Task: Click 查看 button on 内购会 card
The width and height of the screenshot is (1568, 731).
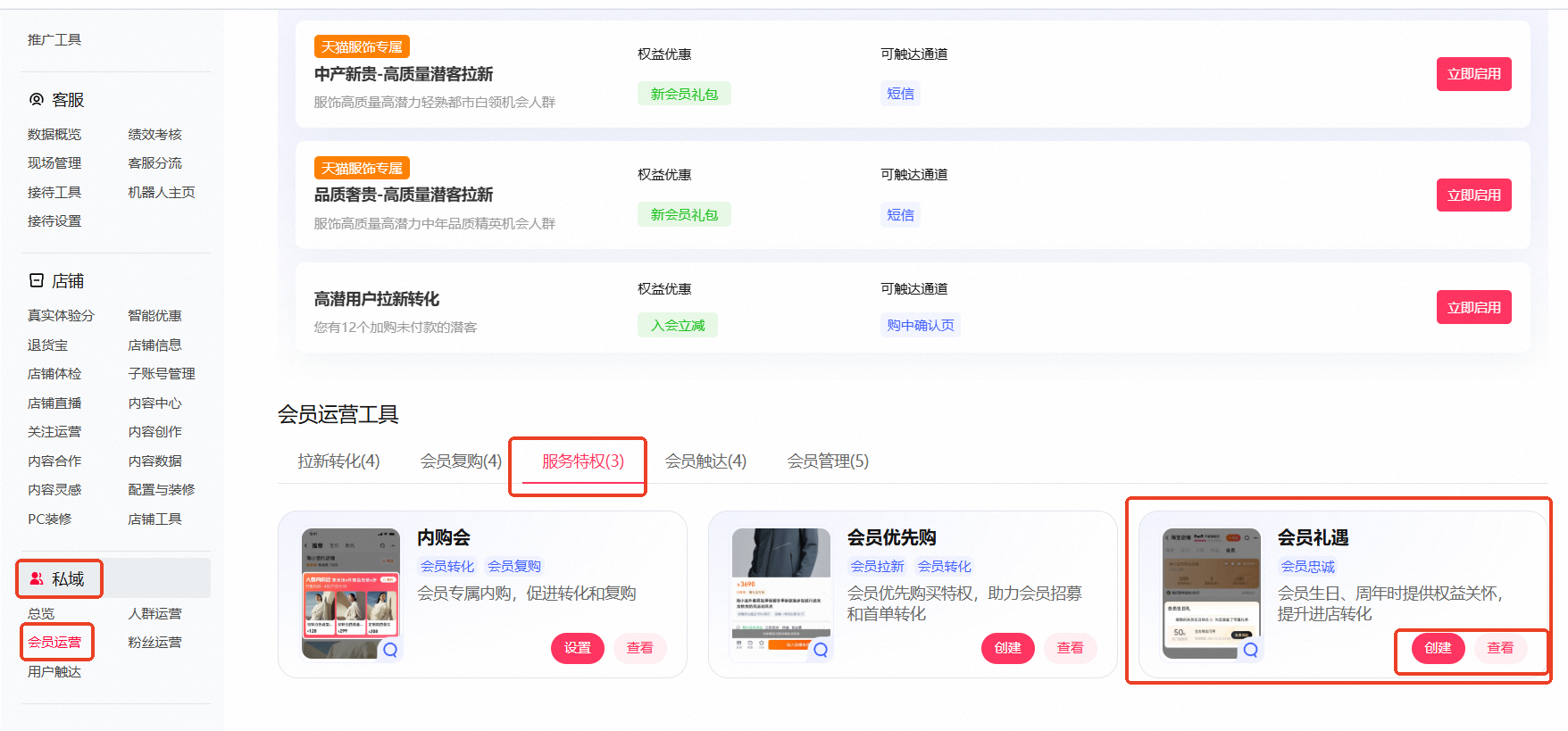Action: click(640, 648)
